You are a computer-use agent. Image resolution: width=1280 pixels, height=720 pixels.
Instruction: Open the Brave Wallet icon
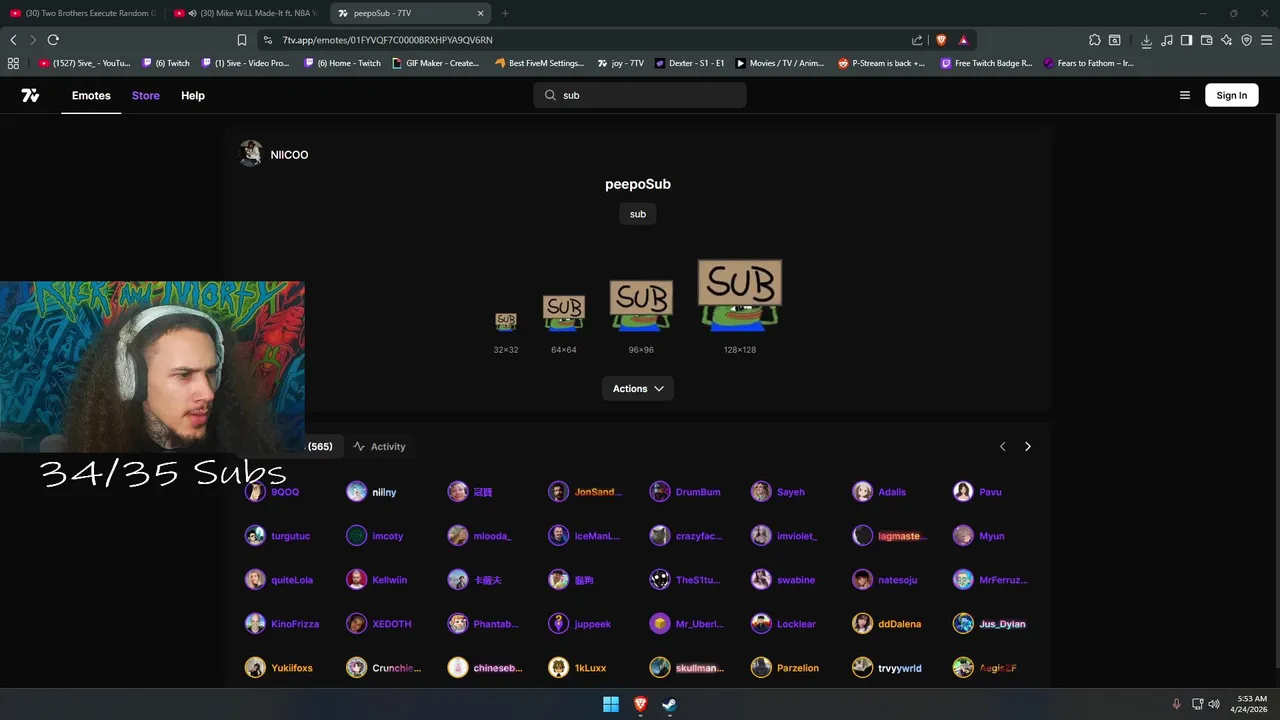(1206, 40)
